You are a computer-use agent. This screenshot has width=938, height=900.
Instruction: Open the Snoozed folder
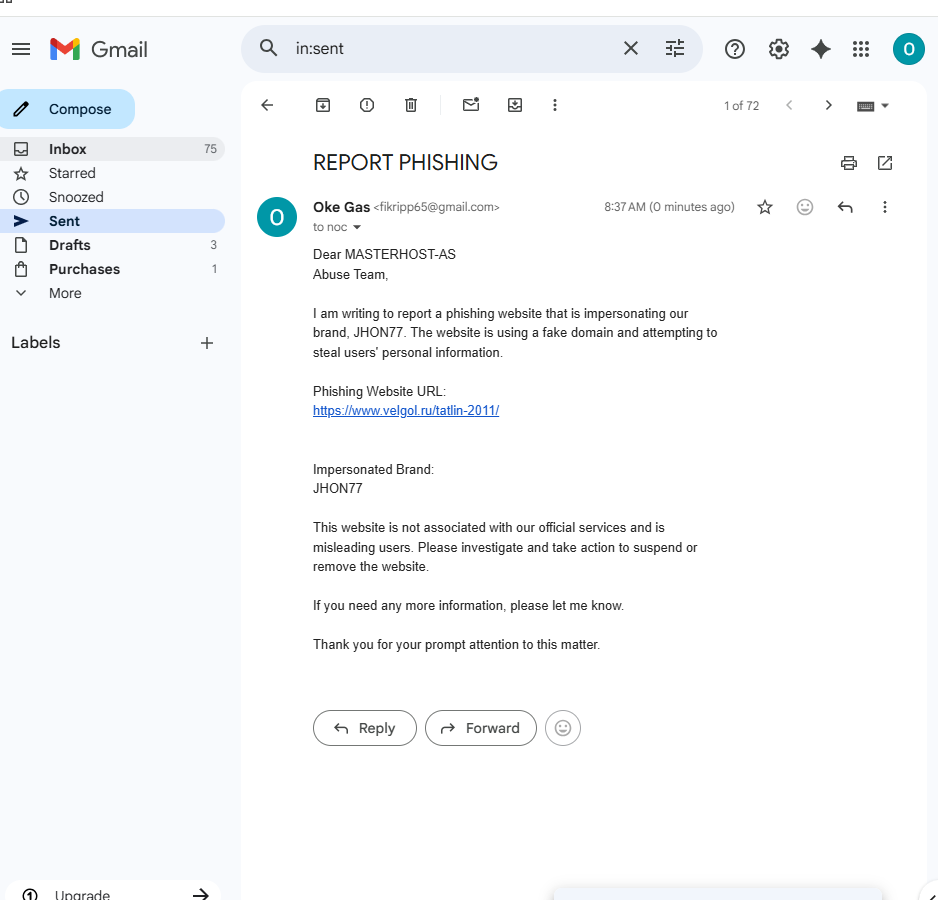[x=112, y=197]
